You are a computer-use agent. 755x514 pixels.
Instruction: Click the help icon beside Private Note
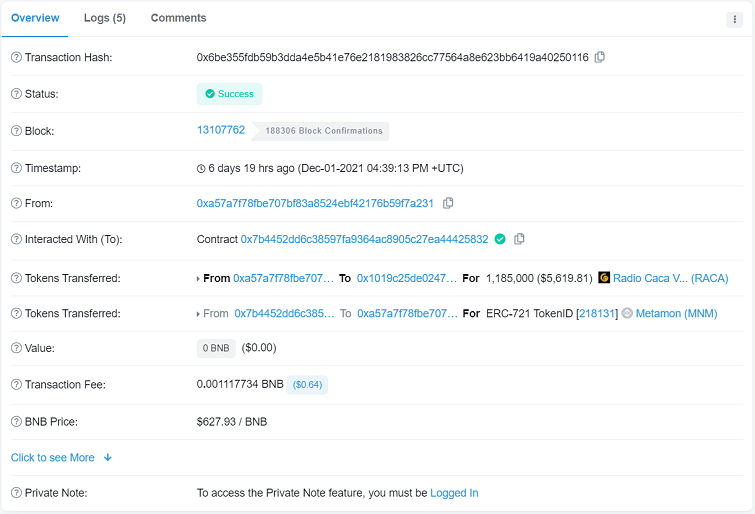point(16,493)
